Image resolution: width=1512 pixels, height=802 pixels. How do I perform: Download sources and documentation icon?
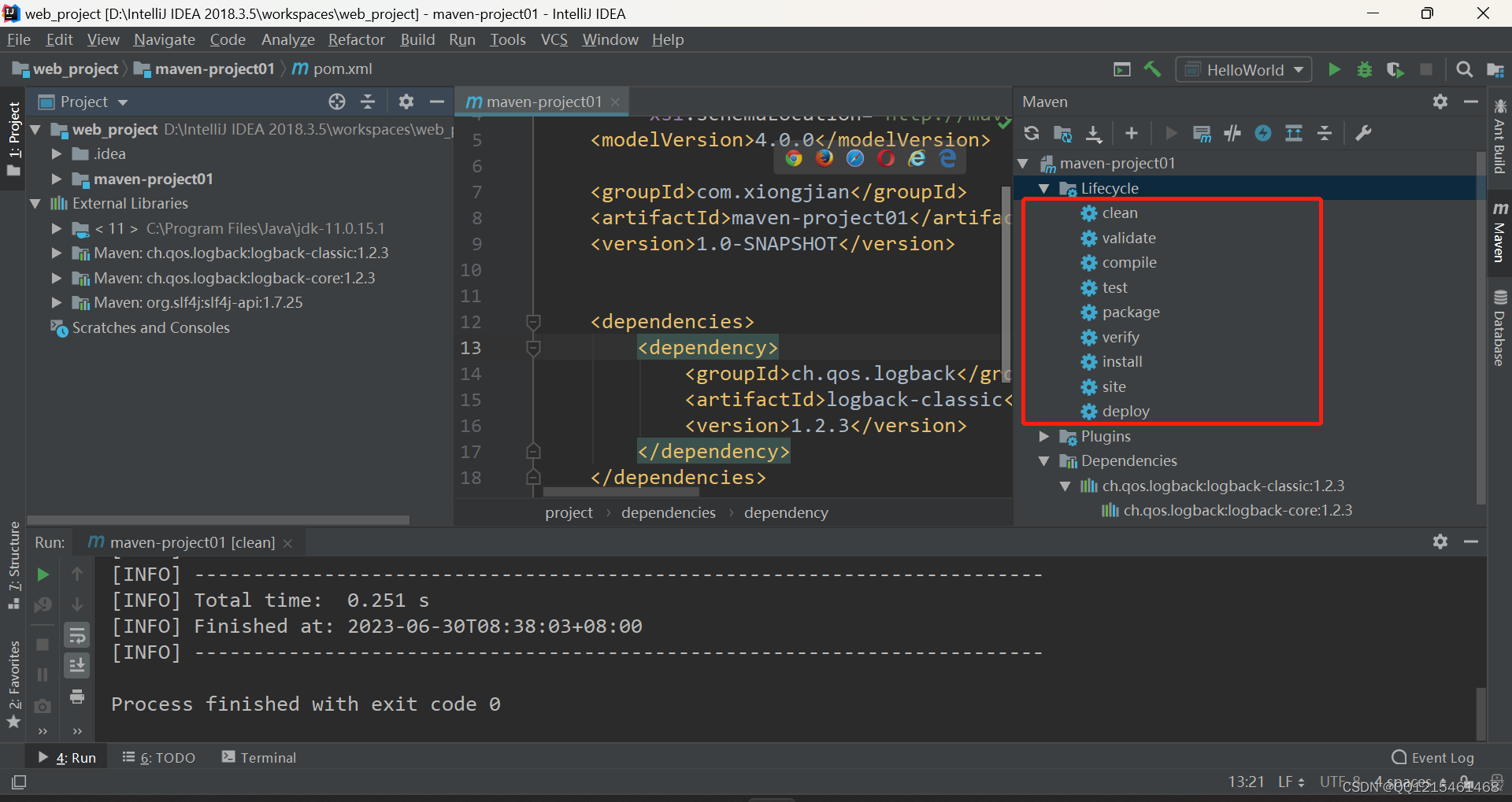[x=1094, y=134]
